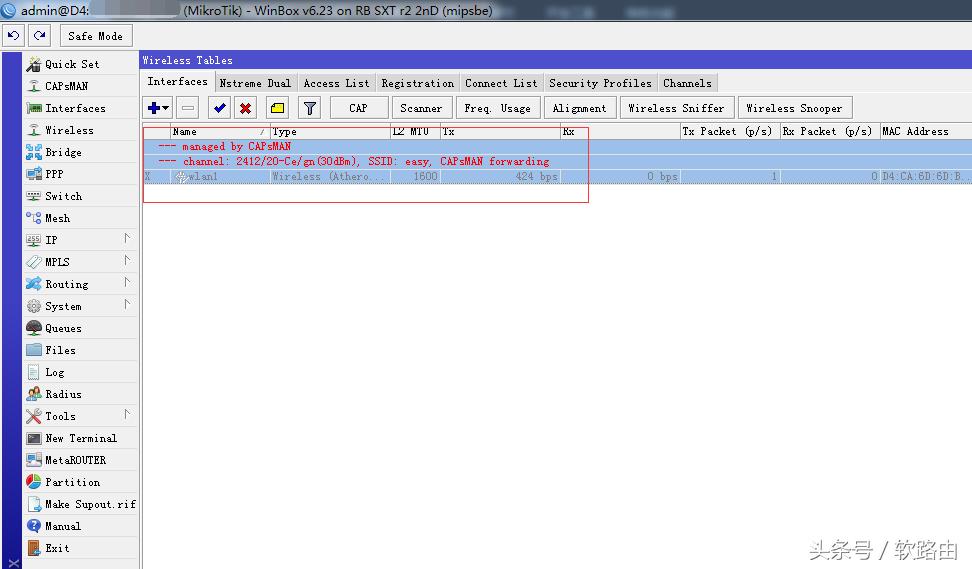
Task: Disable interface with red X
Action: click(x=245, y=108)
